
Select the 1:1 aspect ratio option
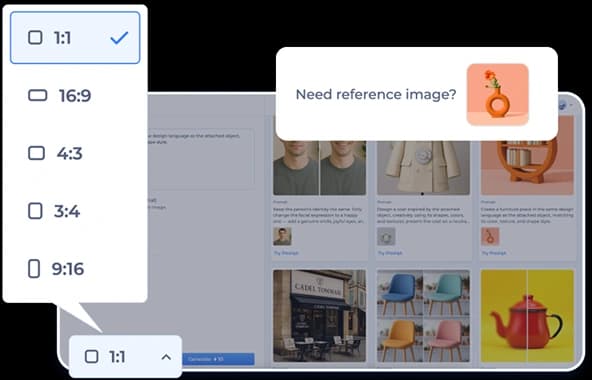click(x=75, y=37)
